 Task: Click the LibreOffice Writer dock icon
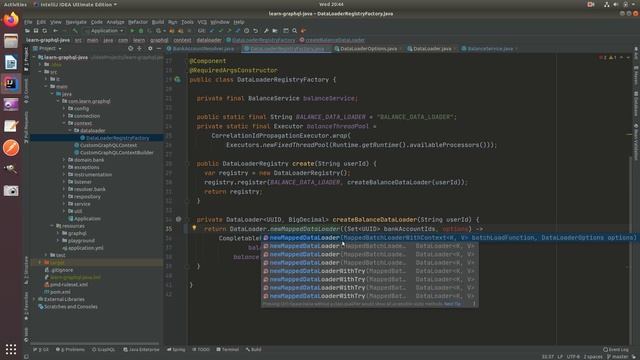11,62
